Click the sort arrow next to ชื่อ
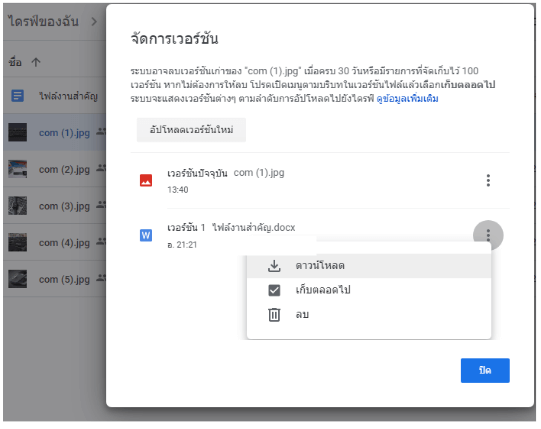This screenshot has width=541, height=429. (x=36, y=62)
